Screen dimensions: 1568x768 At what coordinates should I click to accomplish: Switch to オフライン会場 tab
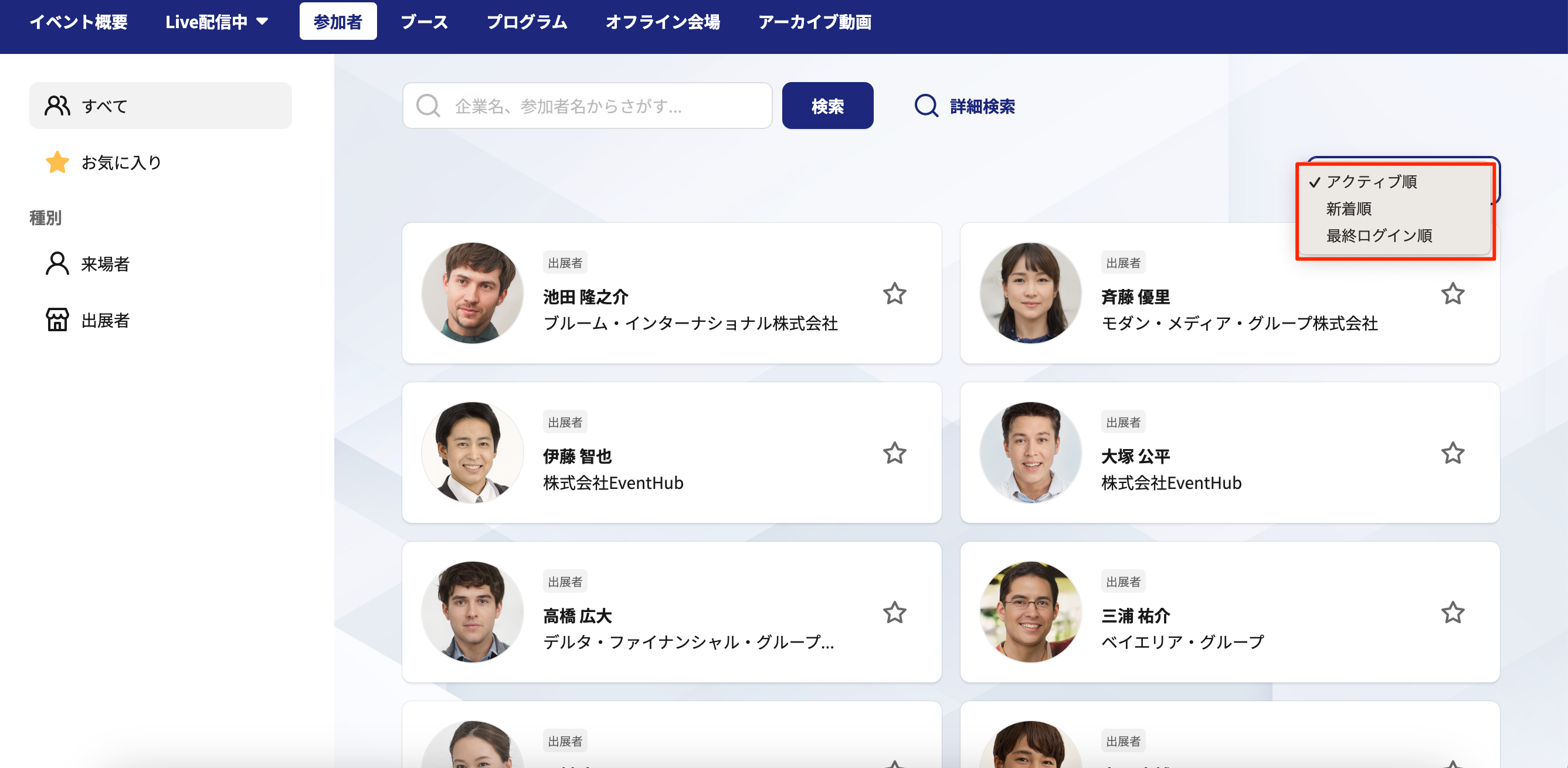[662, 22]
